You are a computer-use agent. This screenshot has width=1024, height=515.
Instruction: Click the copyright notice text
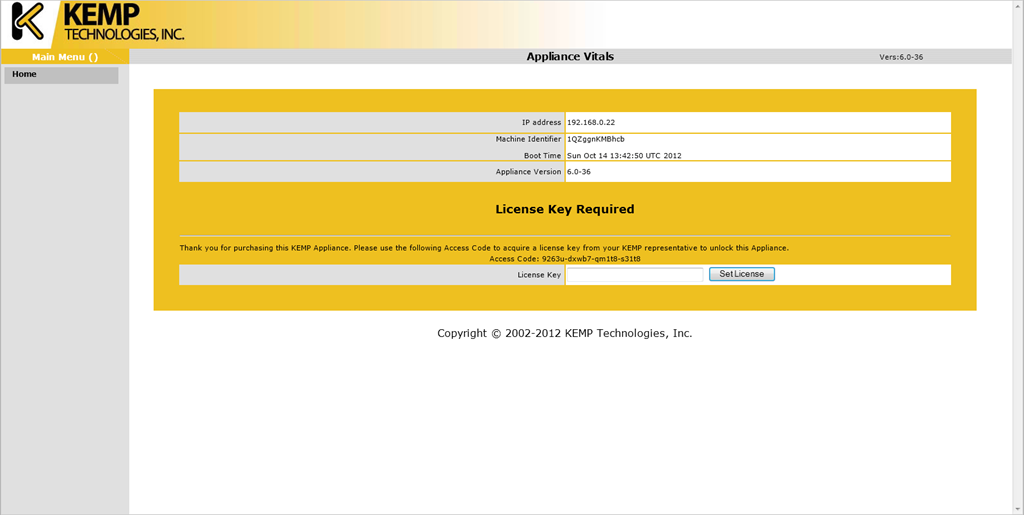coord(565,333)
